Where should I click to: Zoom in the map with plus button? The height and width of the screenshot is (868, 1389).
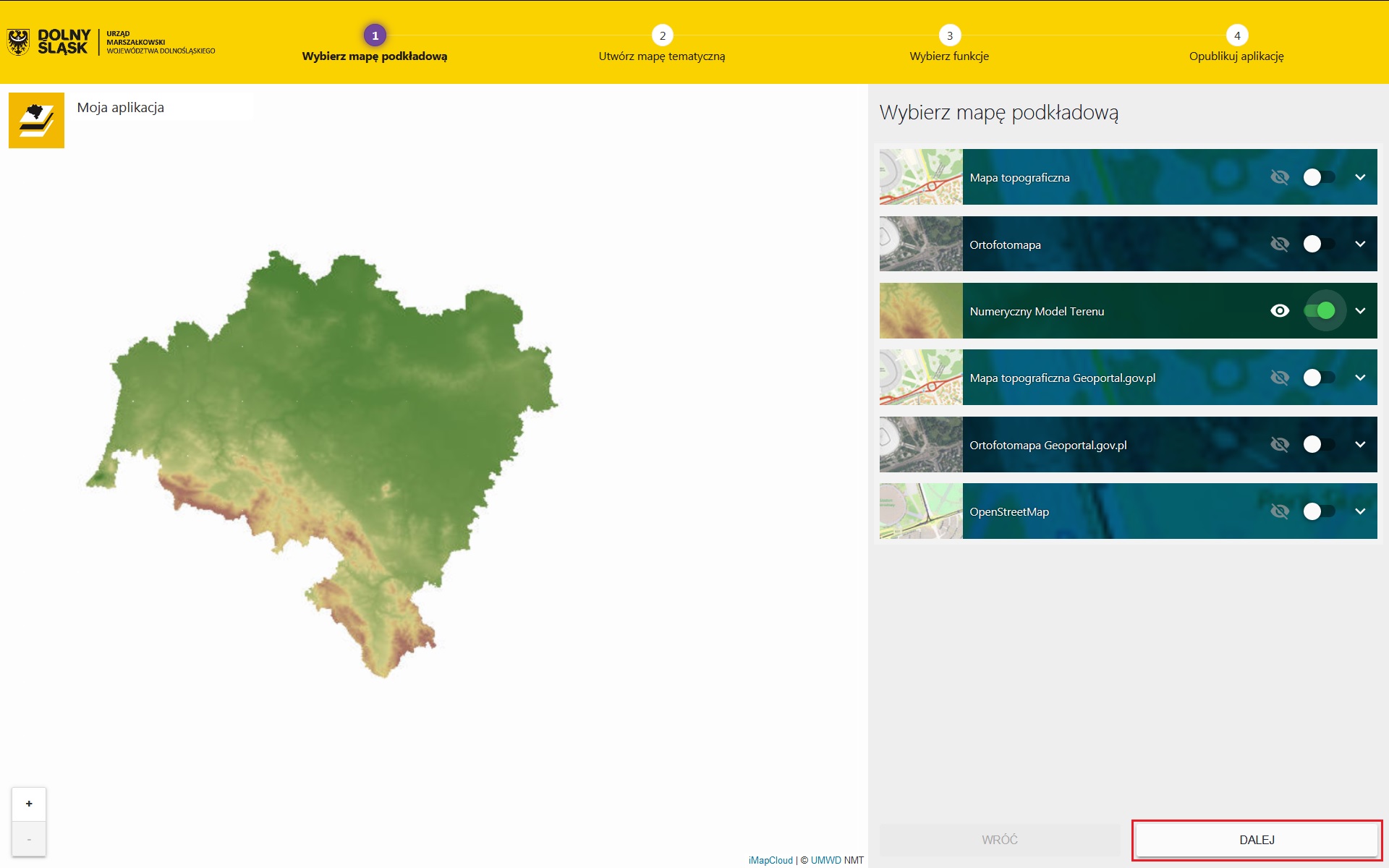point(29,804)
